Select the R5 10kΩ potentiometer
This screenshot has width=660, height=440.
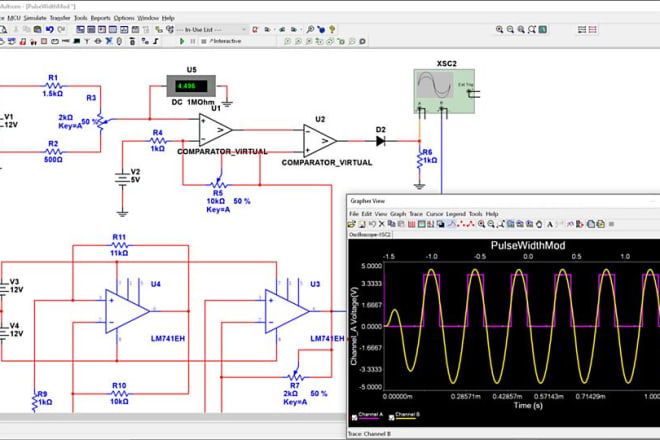point(218,184)
